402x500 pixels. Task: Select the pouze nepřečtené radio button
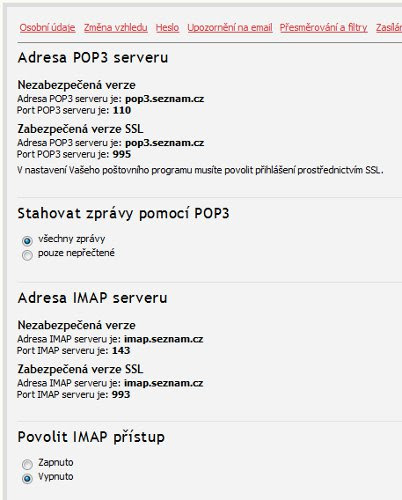pyautogui.click(x=27, y=255)
